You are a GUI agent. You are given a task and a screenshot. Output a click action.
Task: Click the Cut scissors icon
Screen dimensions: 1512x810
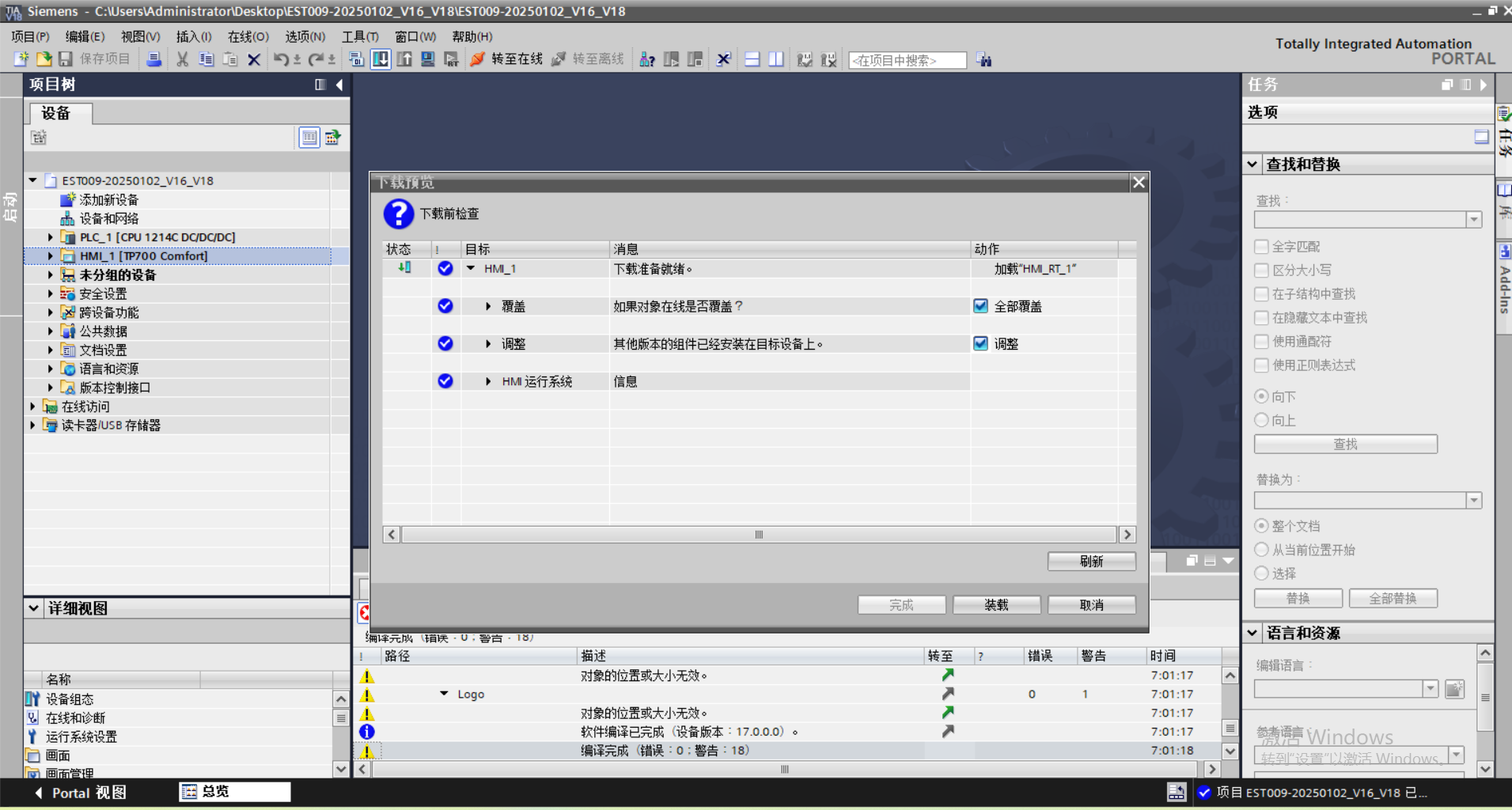point(182,59)
